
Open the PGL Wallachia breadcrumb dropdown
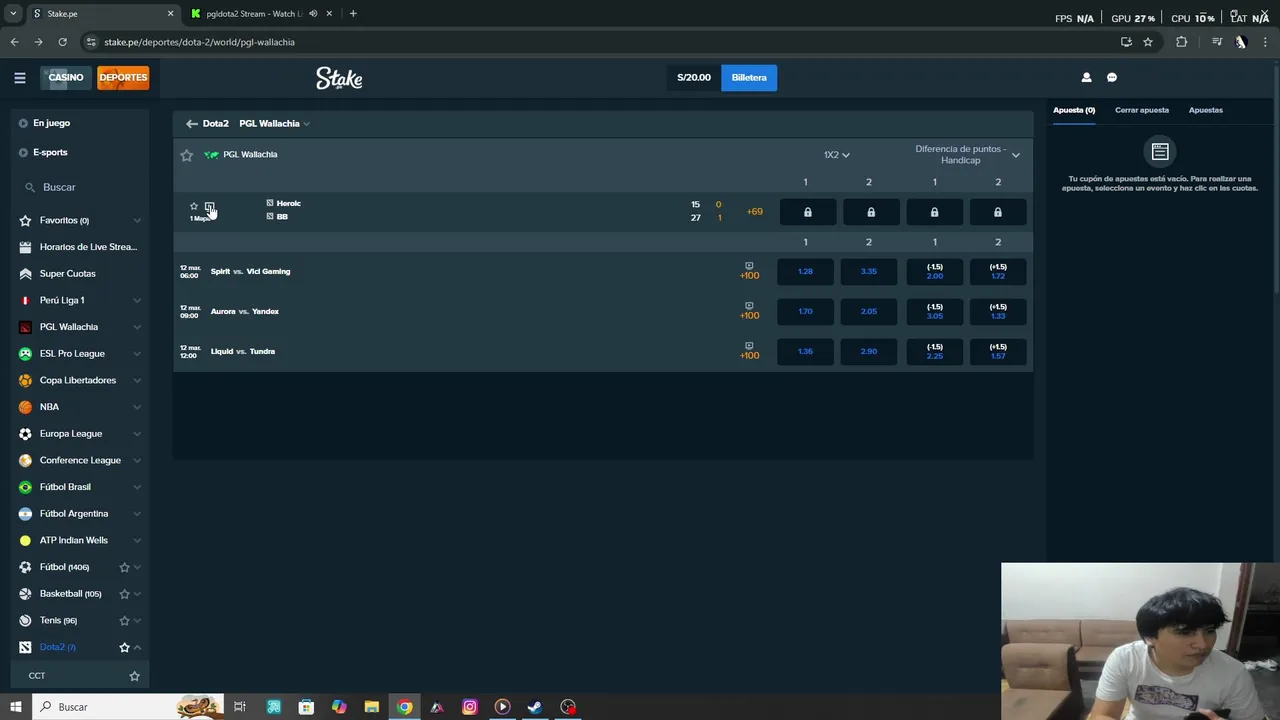(x=274, y=124)
